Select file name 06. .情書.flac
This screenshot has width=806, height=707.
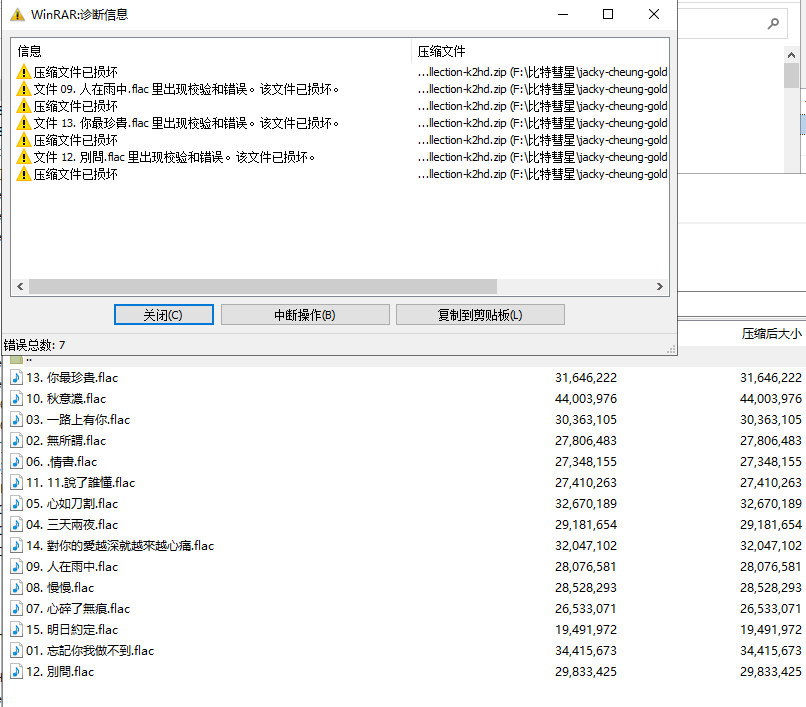[62, 462]
